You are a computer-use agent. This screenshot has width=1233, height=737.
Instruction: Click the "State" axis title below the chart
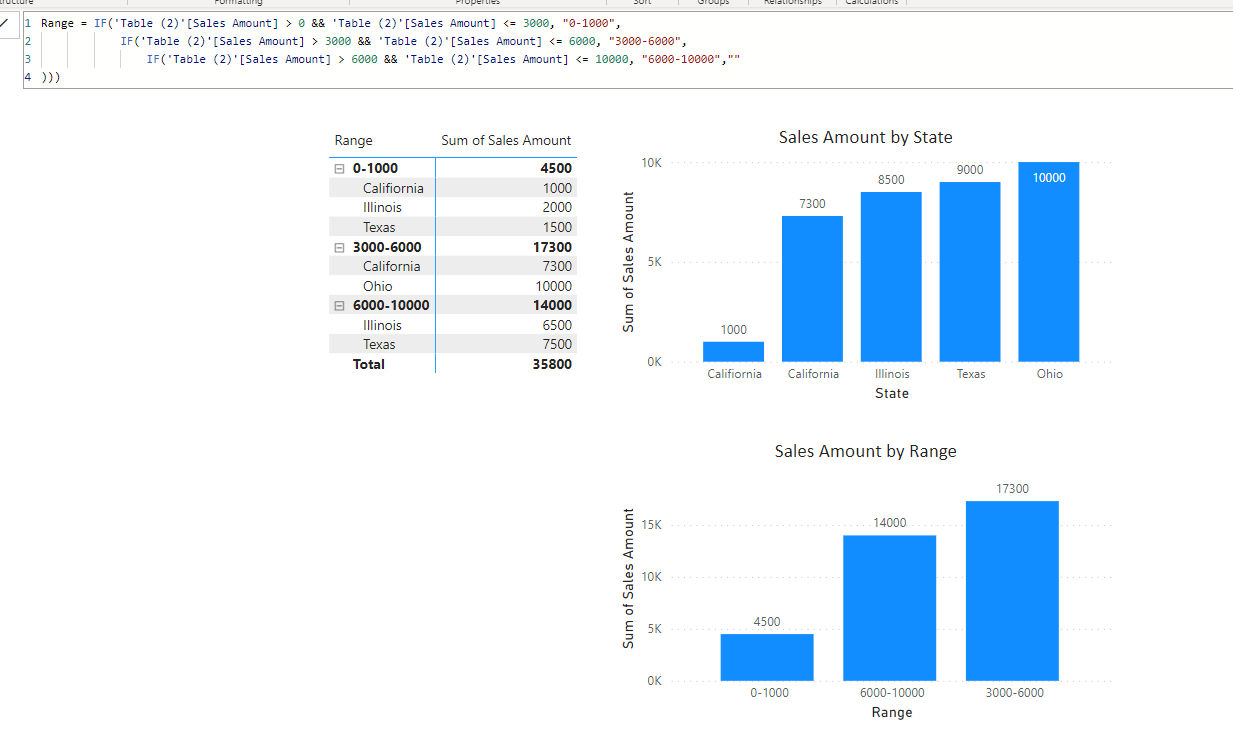click(x=892, y=393)
